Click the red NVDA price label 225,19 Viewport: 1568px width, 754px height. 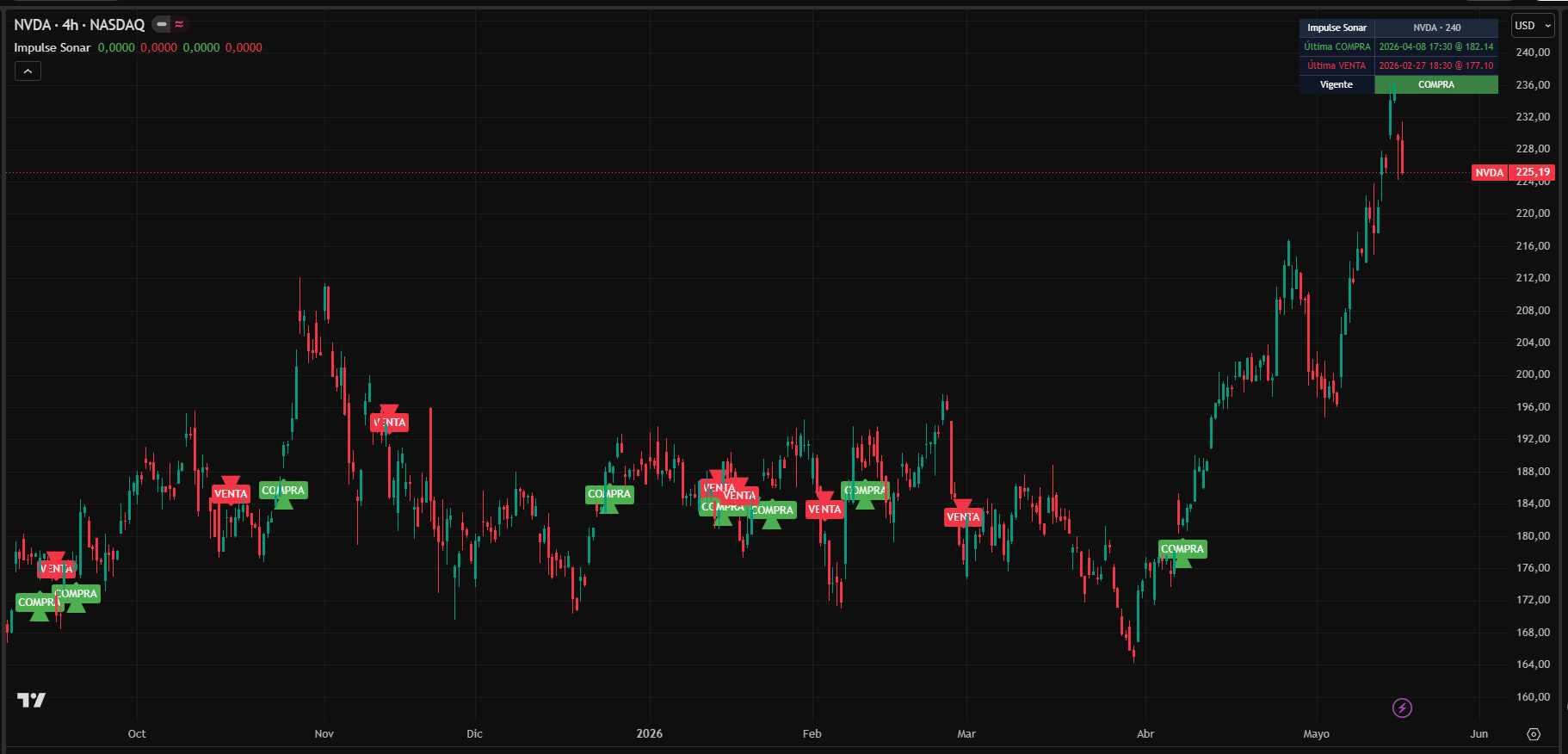click(1513, 172)
